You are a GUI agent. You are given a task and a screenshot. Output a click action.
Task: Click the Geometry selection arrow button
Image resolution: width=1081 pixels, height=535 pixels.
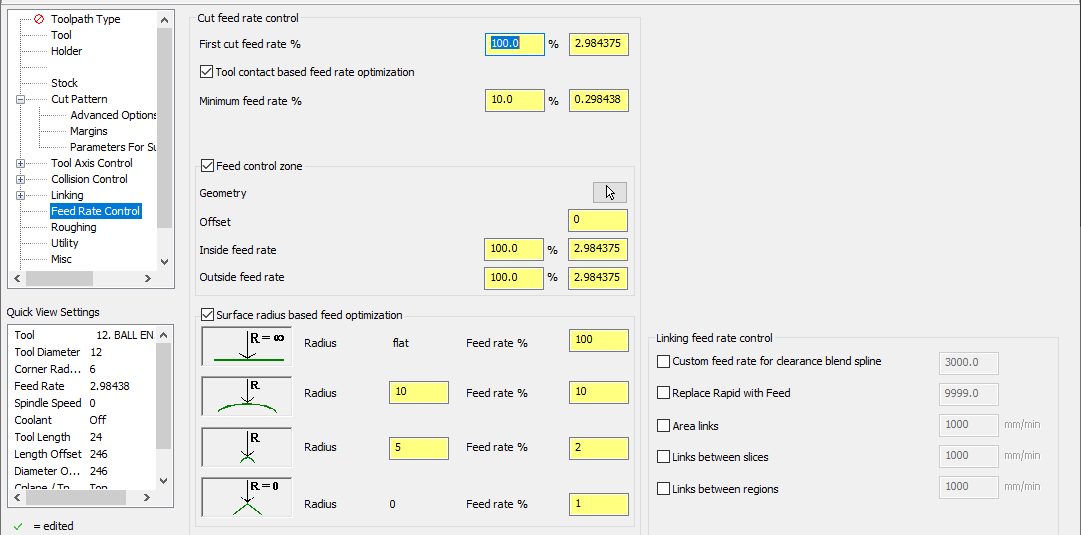pos(610,193)
